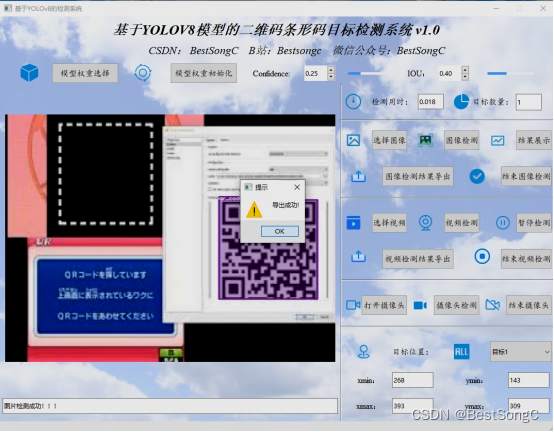Screen dimensions: 554x432
Task: Expand the 目标1 target dropdown
Action: click(x=520, y=352)
